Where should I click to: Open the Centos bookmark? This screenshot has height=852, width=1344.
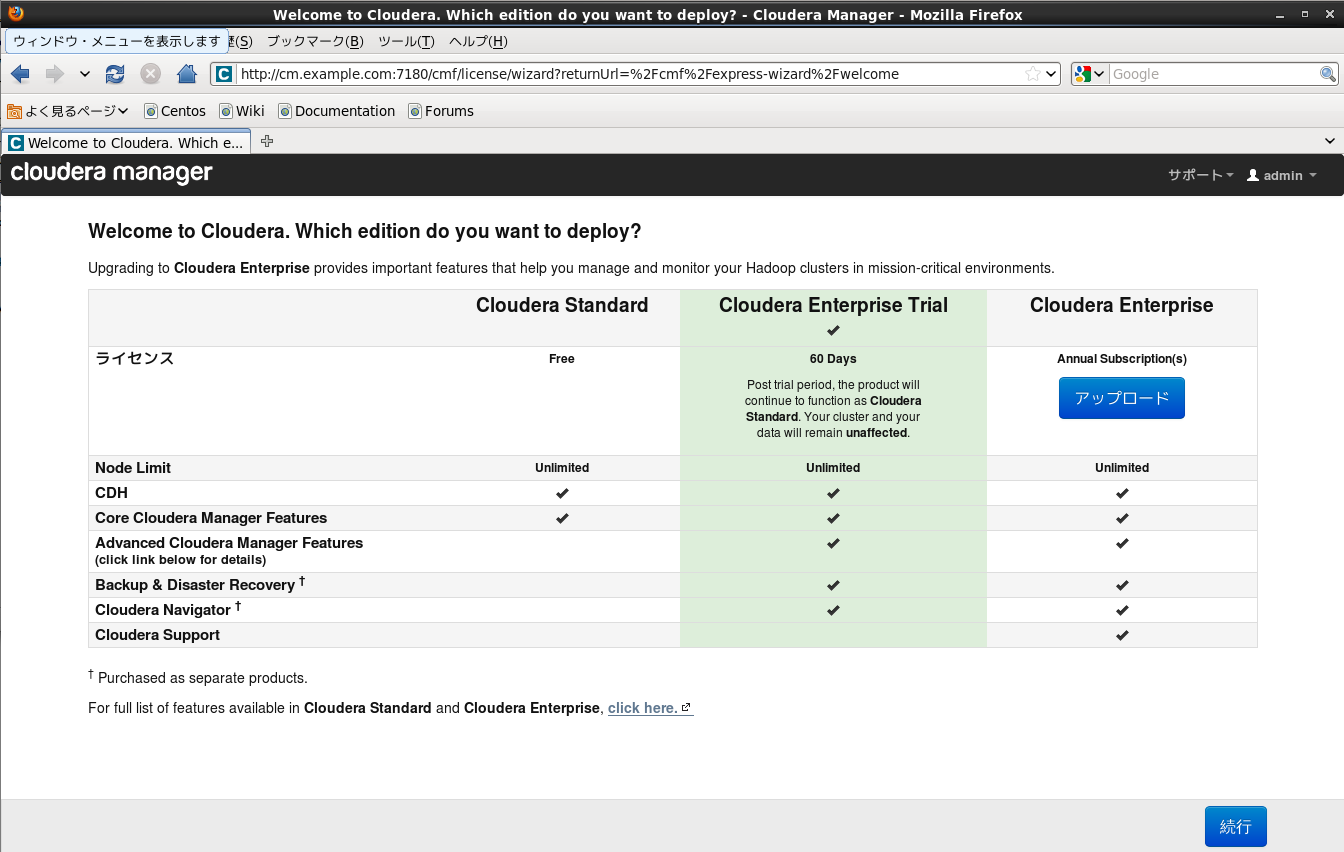pyautogui.click(x=175, y=111)
